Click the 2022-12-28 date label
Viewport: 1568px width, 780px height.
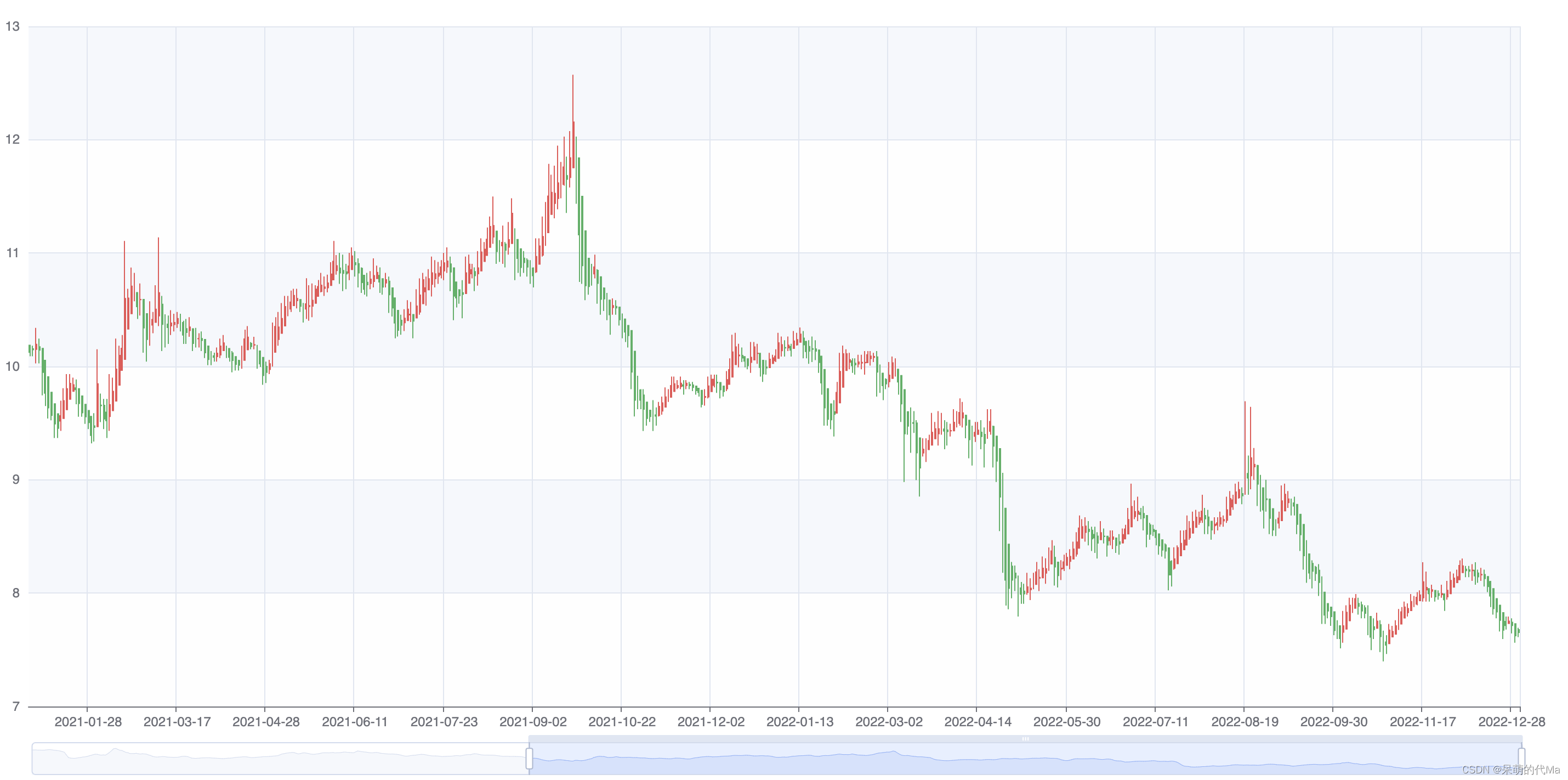point(1512,721)
